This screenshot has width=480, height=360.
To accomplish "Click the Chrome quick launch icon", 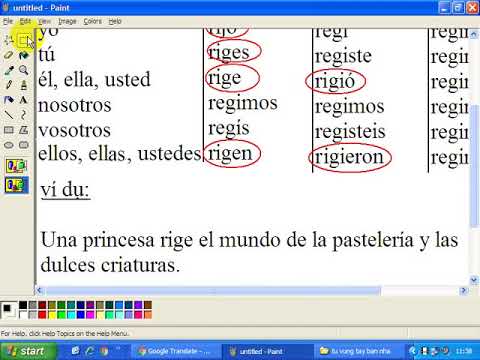I will pyautogui.click(x=104, y=351).
